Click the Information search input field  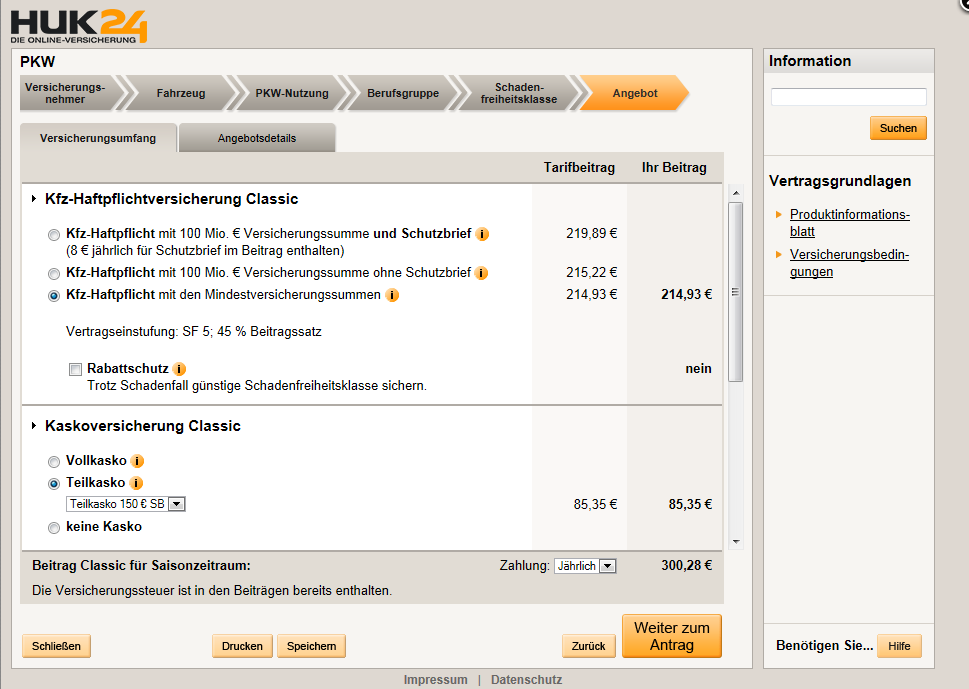tap(848, 97)
